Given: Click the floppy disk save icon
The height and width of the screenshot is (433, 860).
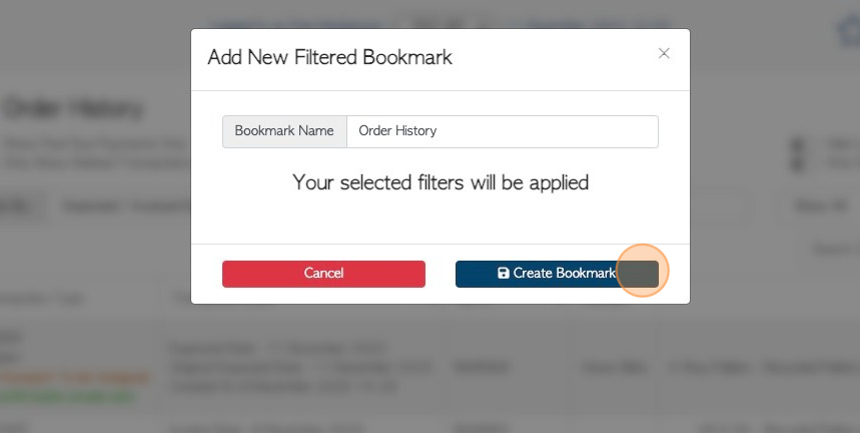Looking at the screenshot, I should pos(503,273).
